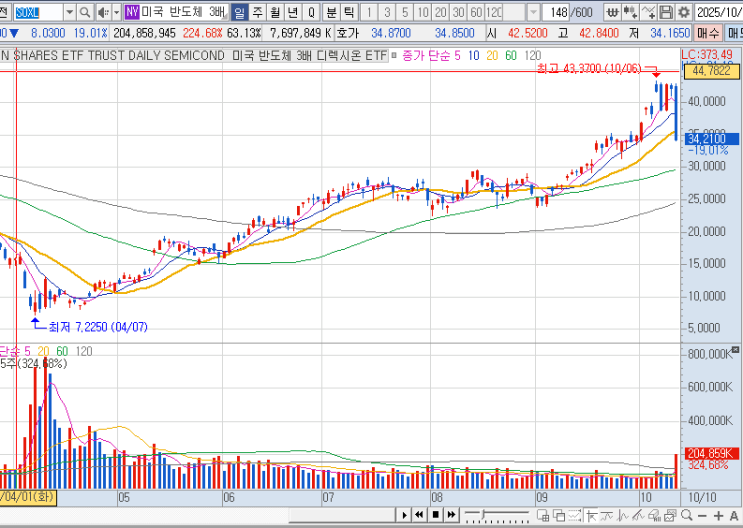Click the diagonal lines drawing tool icon
Viewport: 743px width, 528px height.
[x=639, y=515]
